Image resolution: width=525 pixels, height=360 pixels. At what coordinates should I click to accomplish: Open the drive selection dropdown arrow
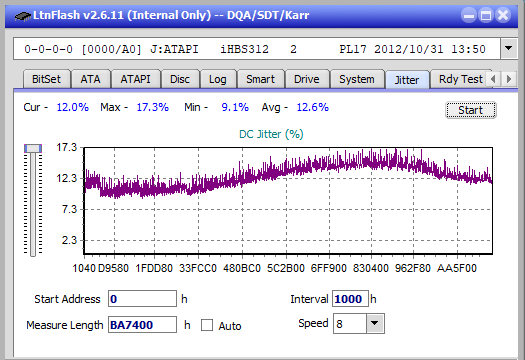click(x=509, y=49)
